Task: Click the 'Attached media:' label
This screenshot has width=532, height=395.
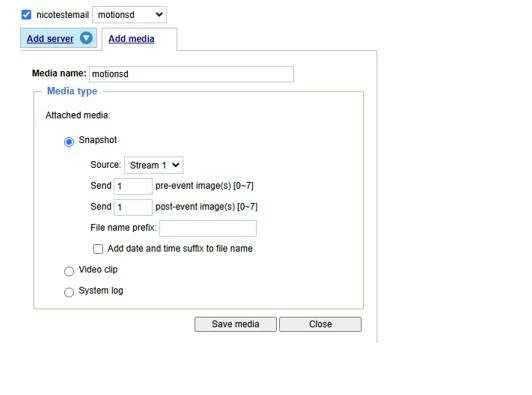Action: [78, 115]
